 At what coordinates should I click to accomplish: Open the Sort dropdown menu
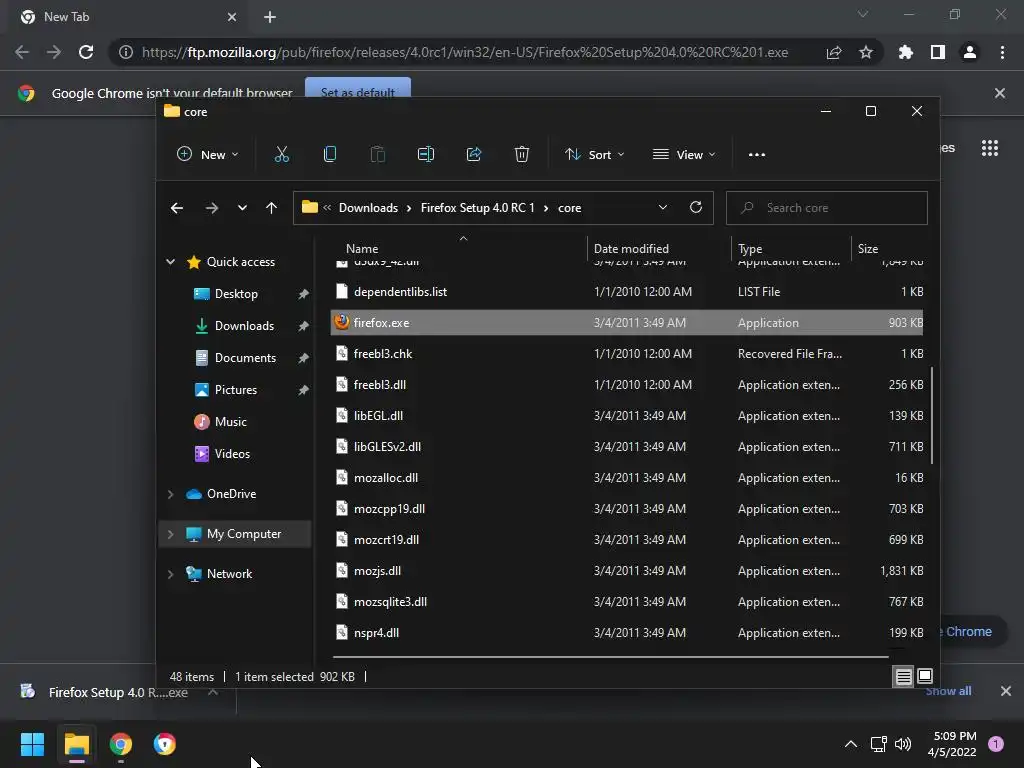coord(594,155)
